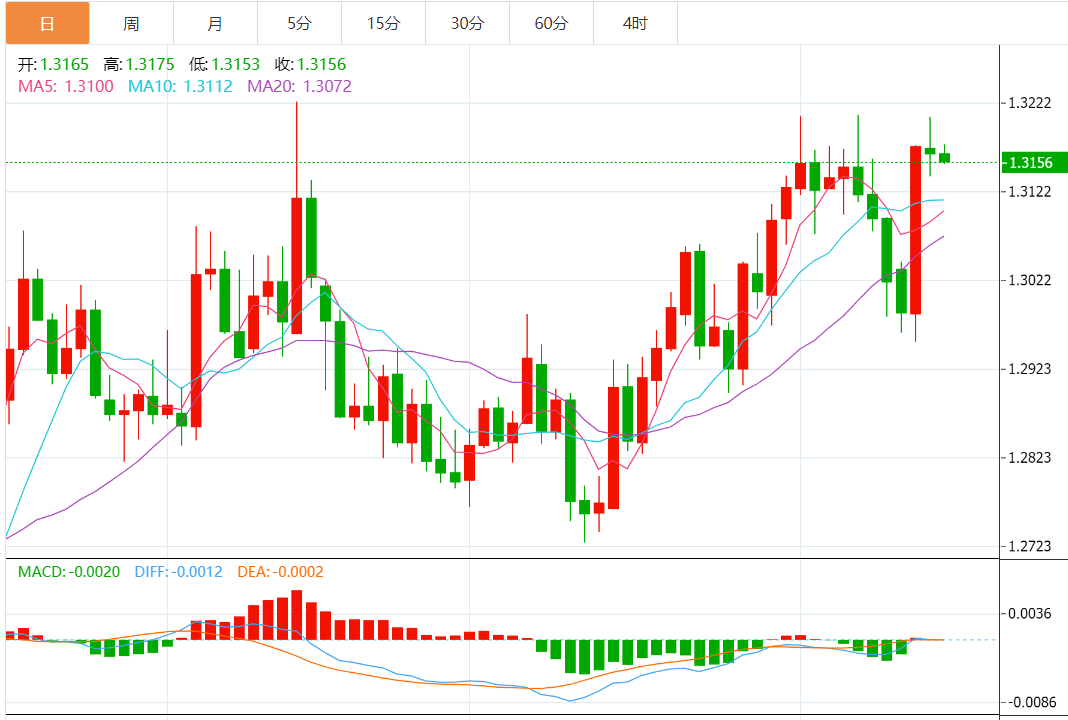Screen dimensions: 1068x720
Task: Click the green current price tag 1.3156
Action: [1033, 163]
